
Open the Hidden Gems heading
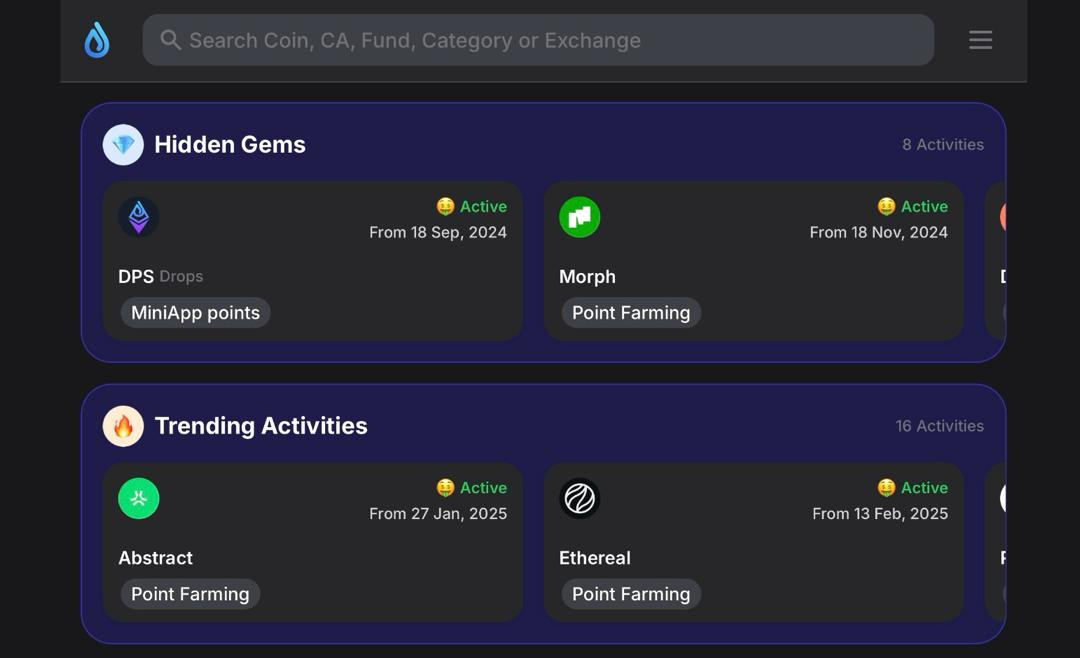tap(230, 145)
